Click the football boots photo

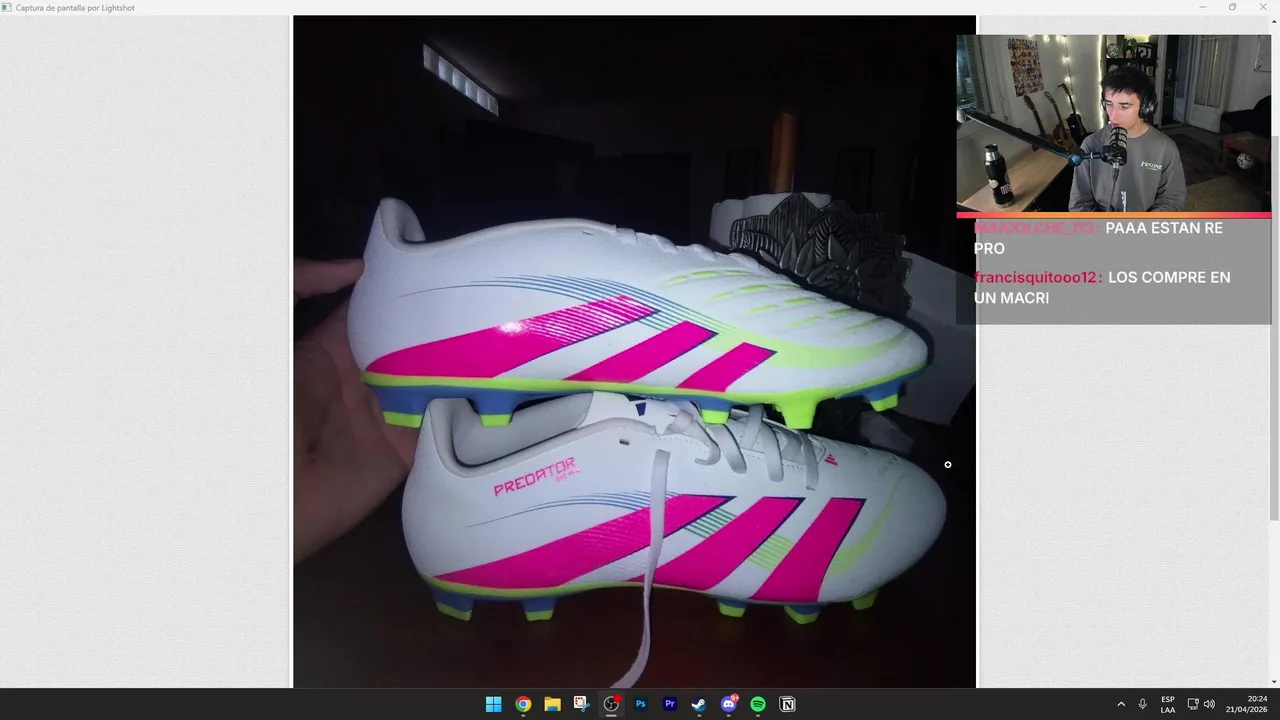coord(634,351)
